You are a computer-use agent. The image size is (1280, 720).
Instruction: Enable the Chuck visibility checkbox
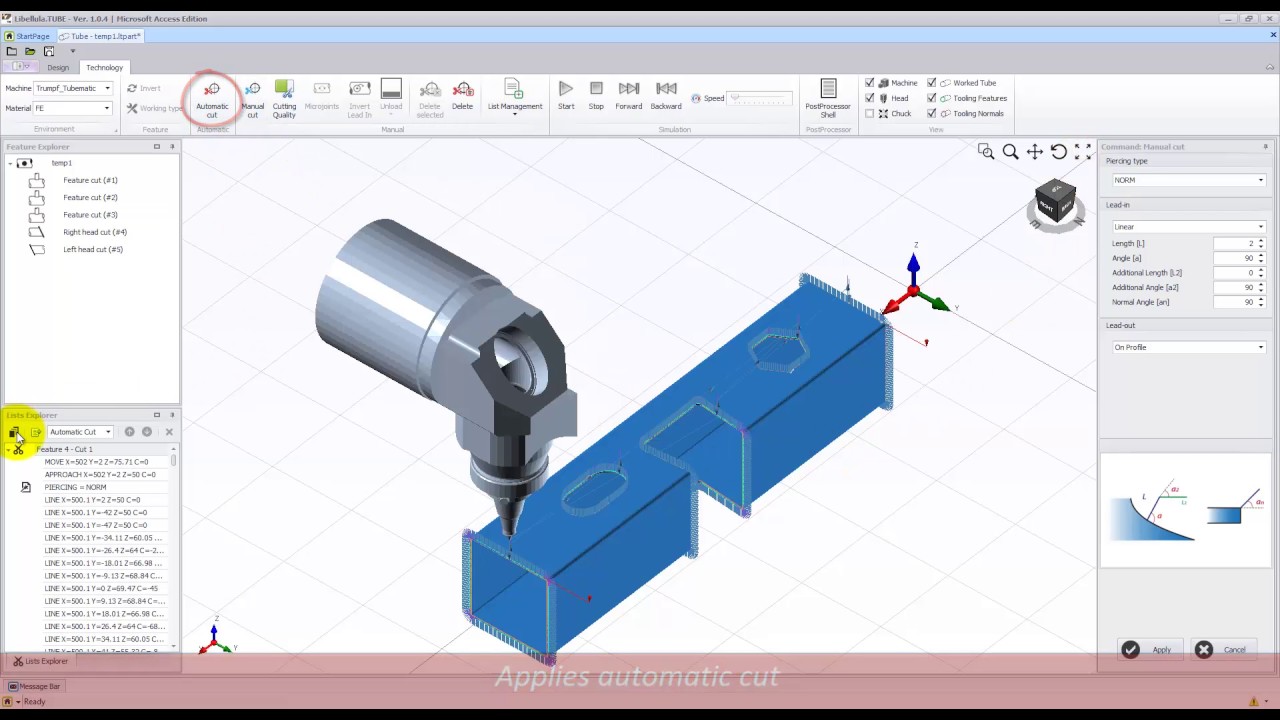[869, 113]
